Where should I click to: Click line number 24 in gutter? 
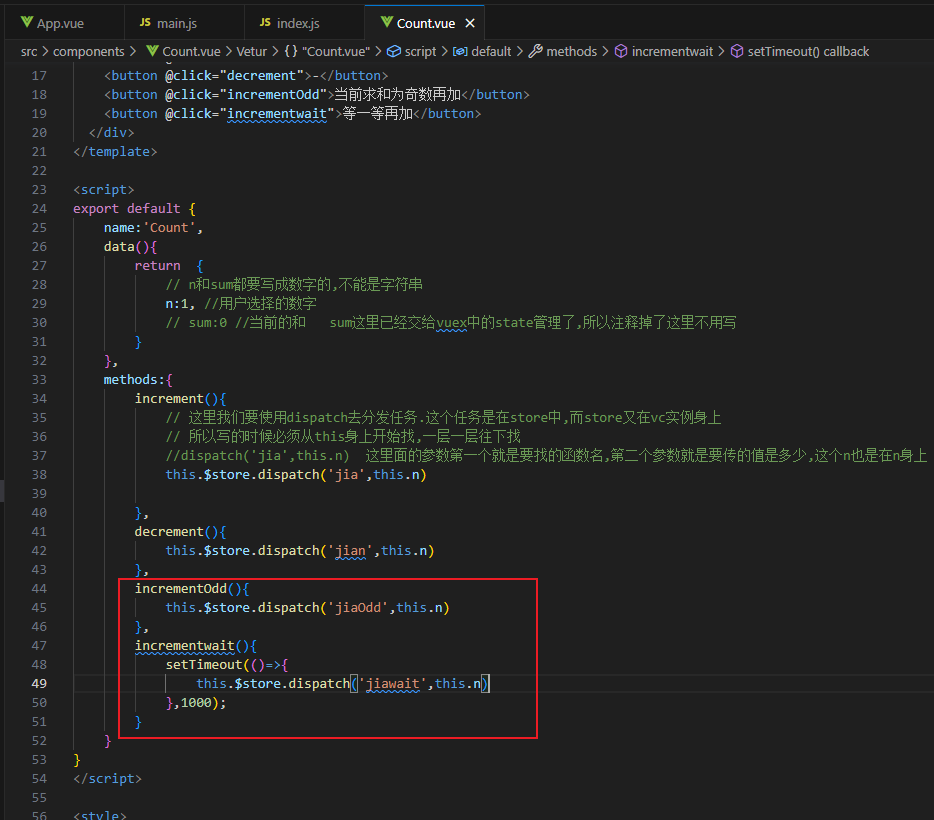click(39, 209)
